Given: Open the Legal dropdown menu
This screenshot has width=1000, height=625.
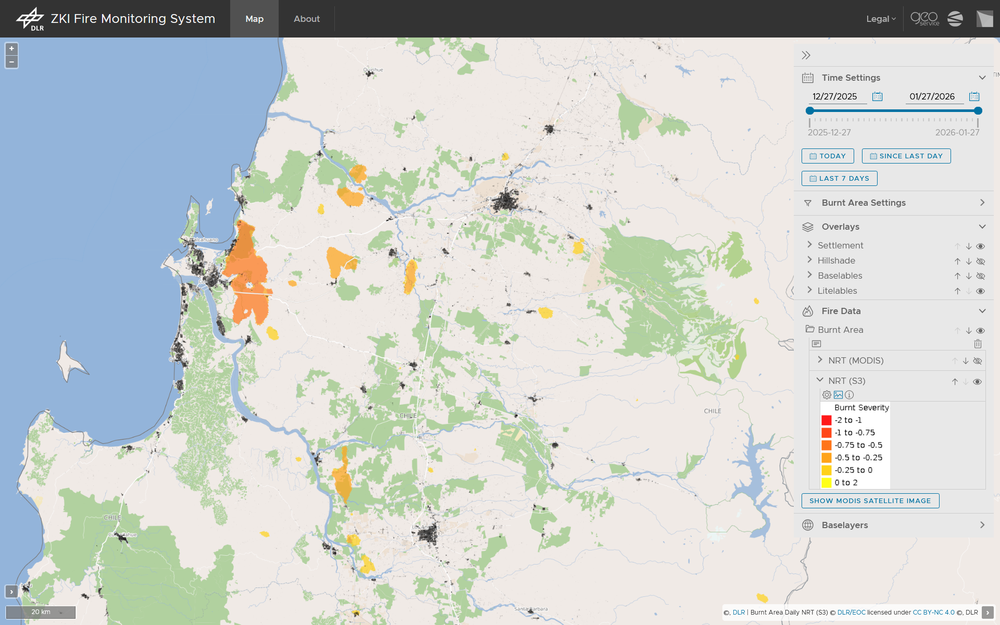Looking at the screenshot, I should coord(880,19).
